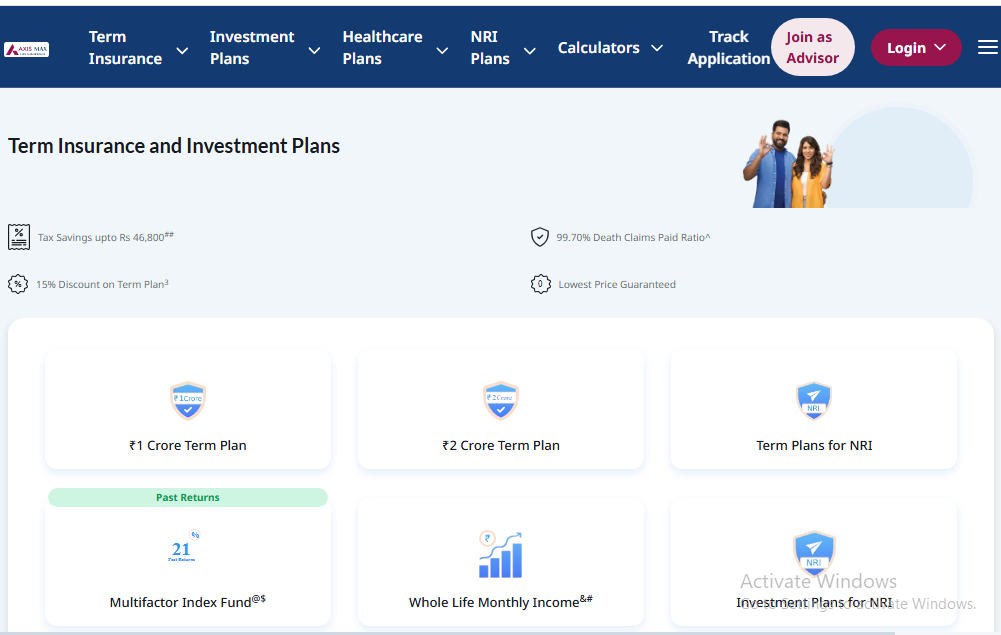
Task: Click the ₹1 Crore shield icon
Action: (188, 401)
